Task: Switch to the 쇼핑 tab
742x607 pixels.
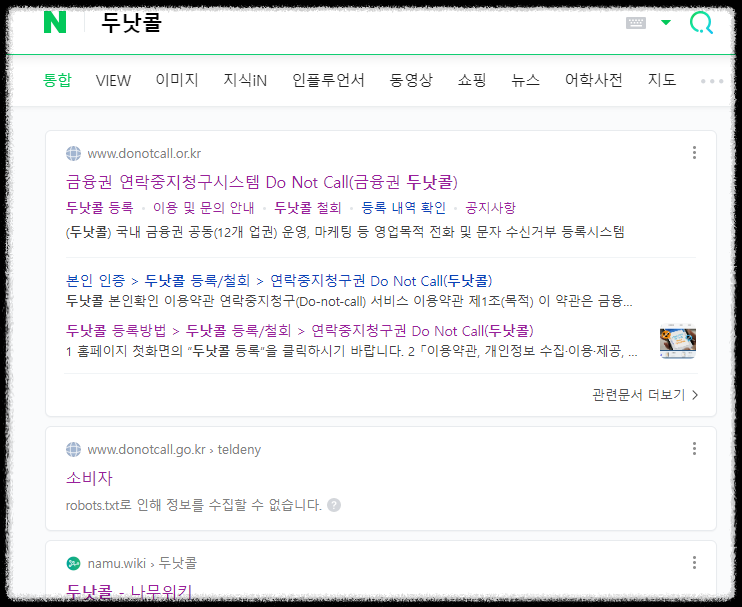Action: click(472, 80)
